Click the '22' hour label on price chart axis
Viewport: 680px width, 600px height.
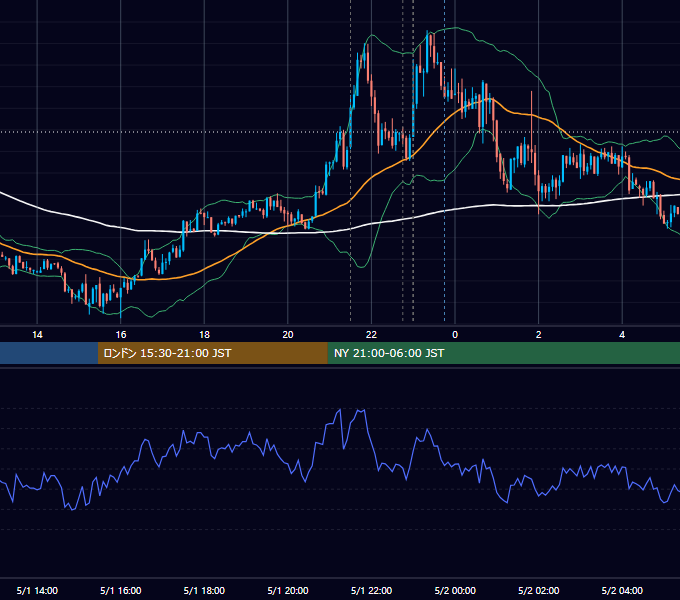(371, 335)
